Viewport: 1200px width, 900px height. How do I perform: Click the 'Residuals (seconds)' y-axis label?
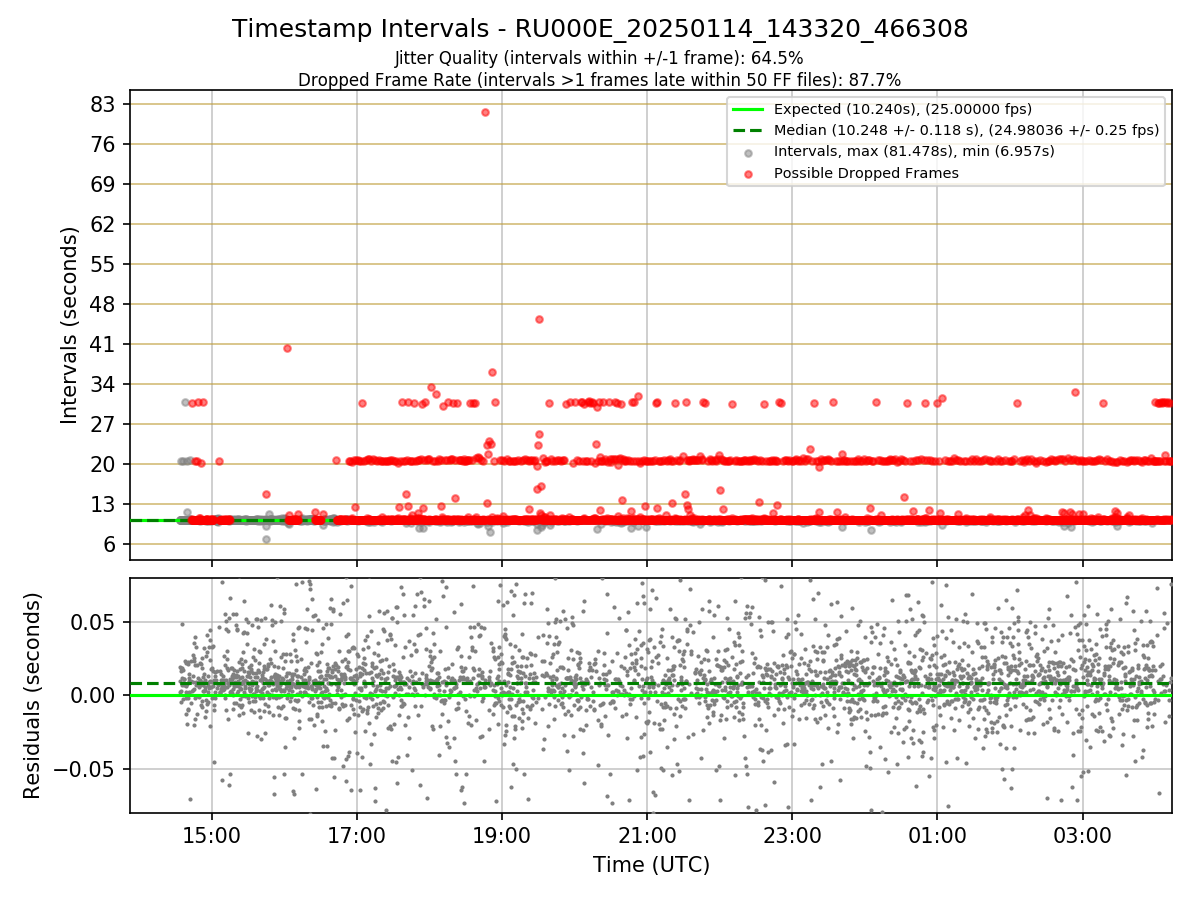click(x=32, y=695)
